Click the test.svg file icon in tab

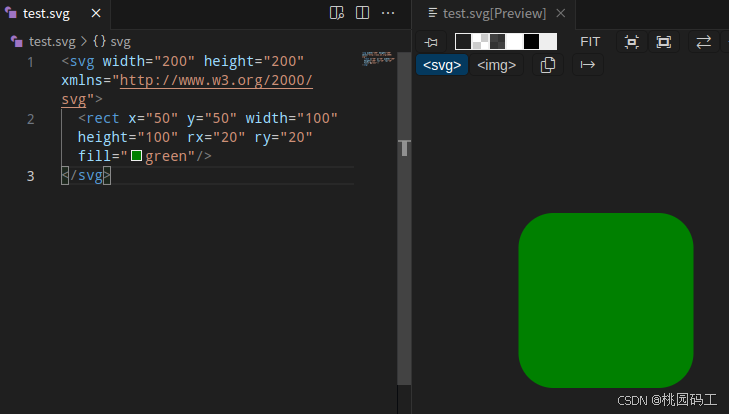click(11, 13)
